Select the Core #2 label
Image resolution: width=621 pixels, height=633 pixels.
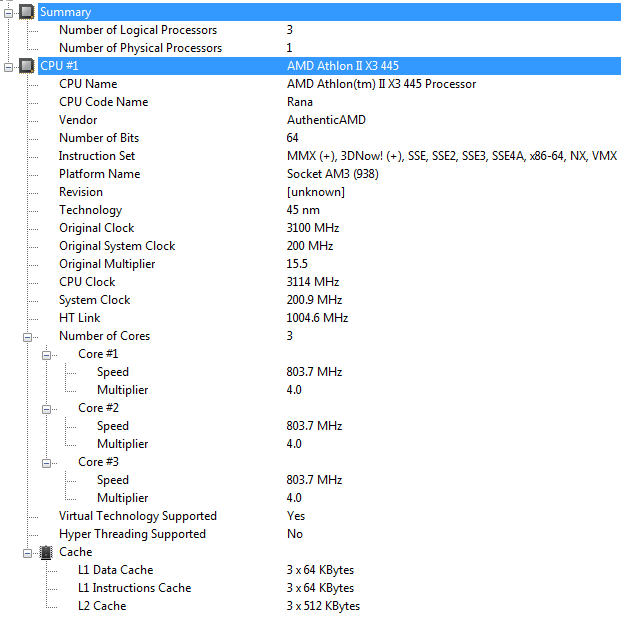click(x=99, y=408)
